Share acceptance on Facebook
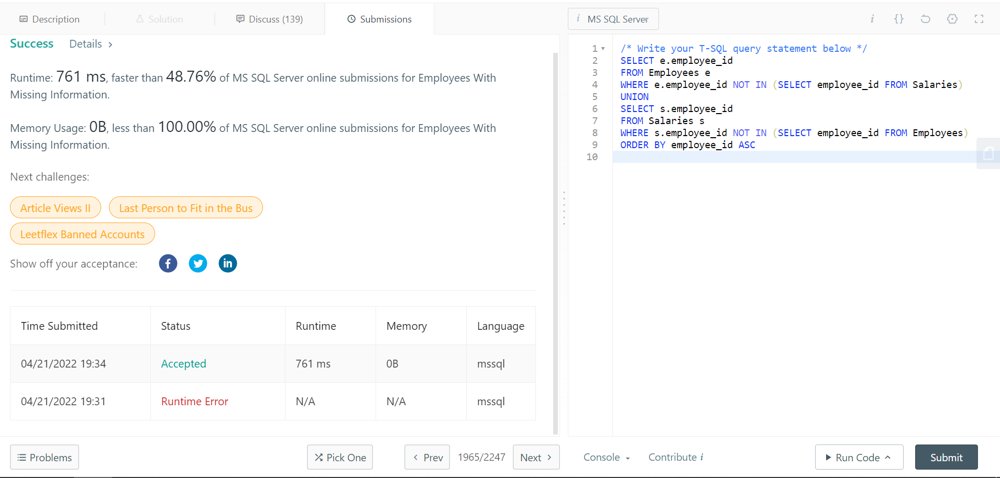This screenshot has width=1000, height=478. tap(168, 263)
